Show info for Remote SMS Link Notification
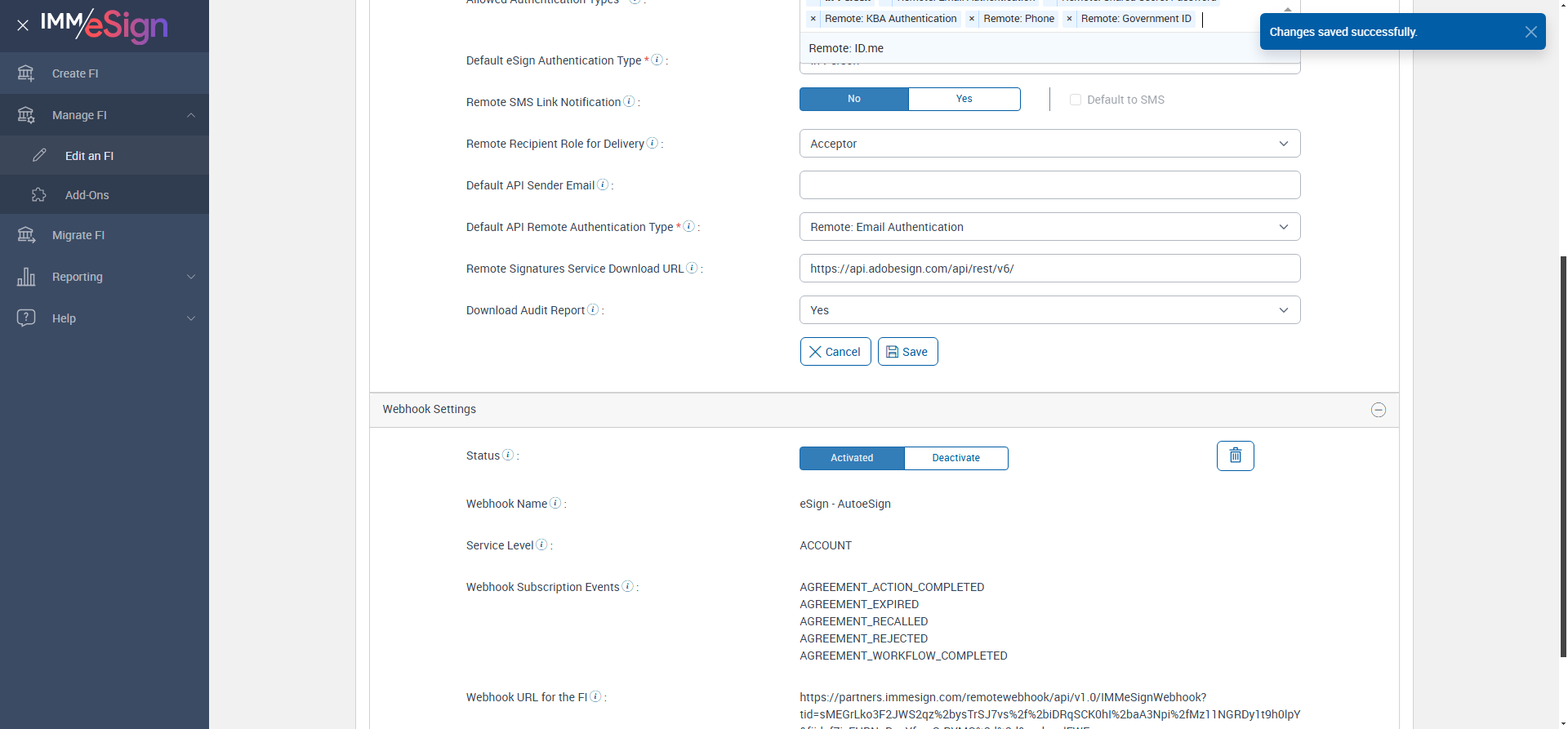Screen dimensions: 1568x729 pos(629,101)
